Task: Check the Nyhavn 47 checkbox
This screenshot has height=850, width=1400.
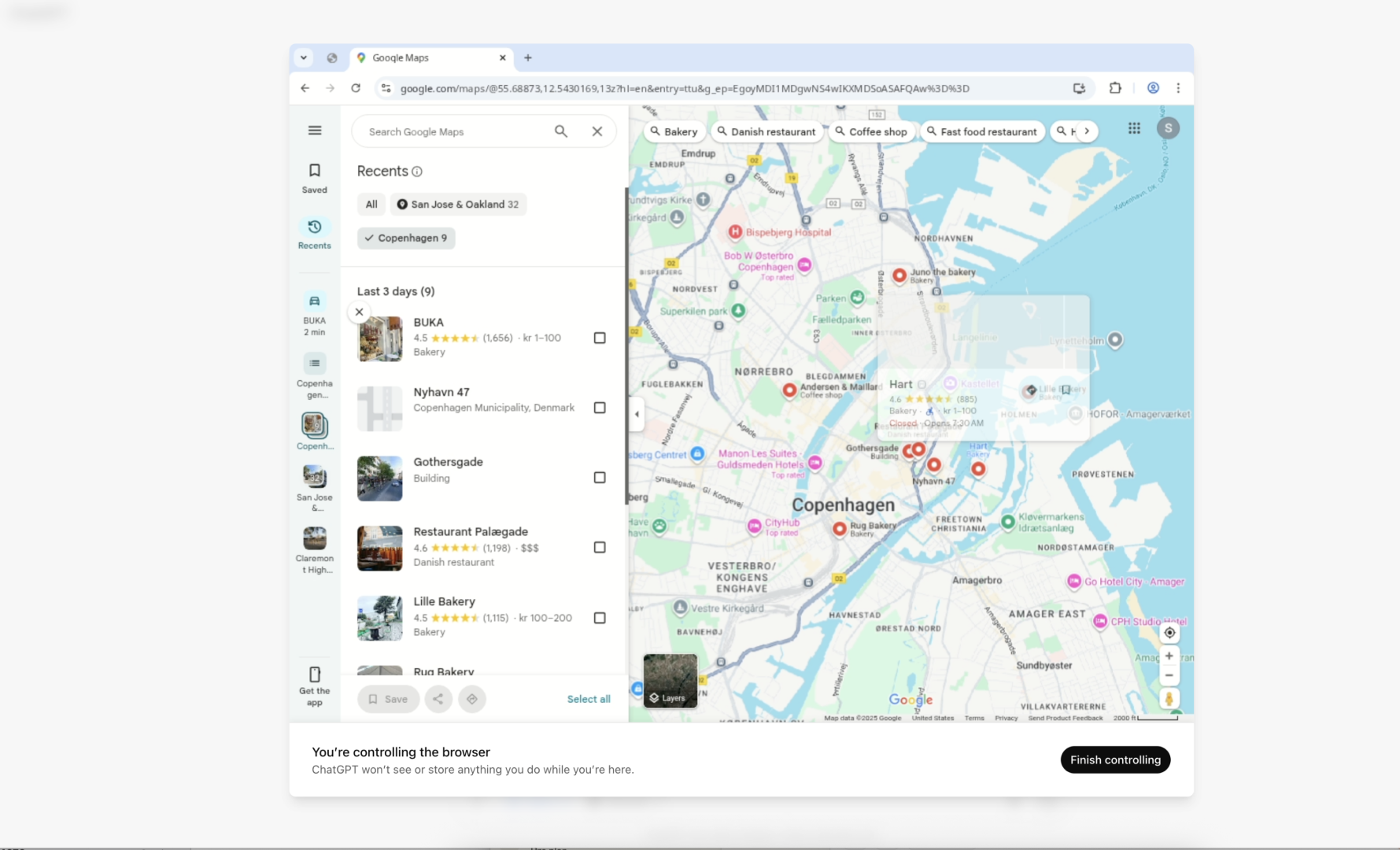Action: 600,408
